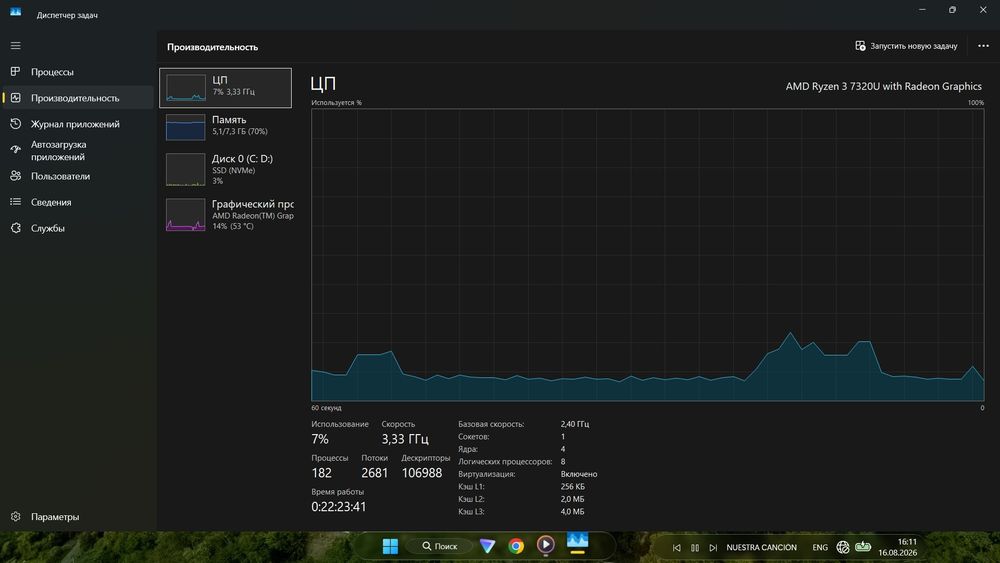Click the threads count 2681

point(374,473)
